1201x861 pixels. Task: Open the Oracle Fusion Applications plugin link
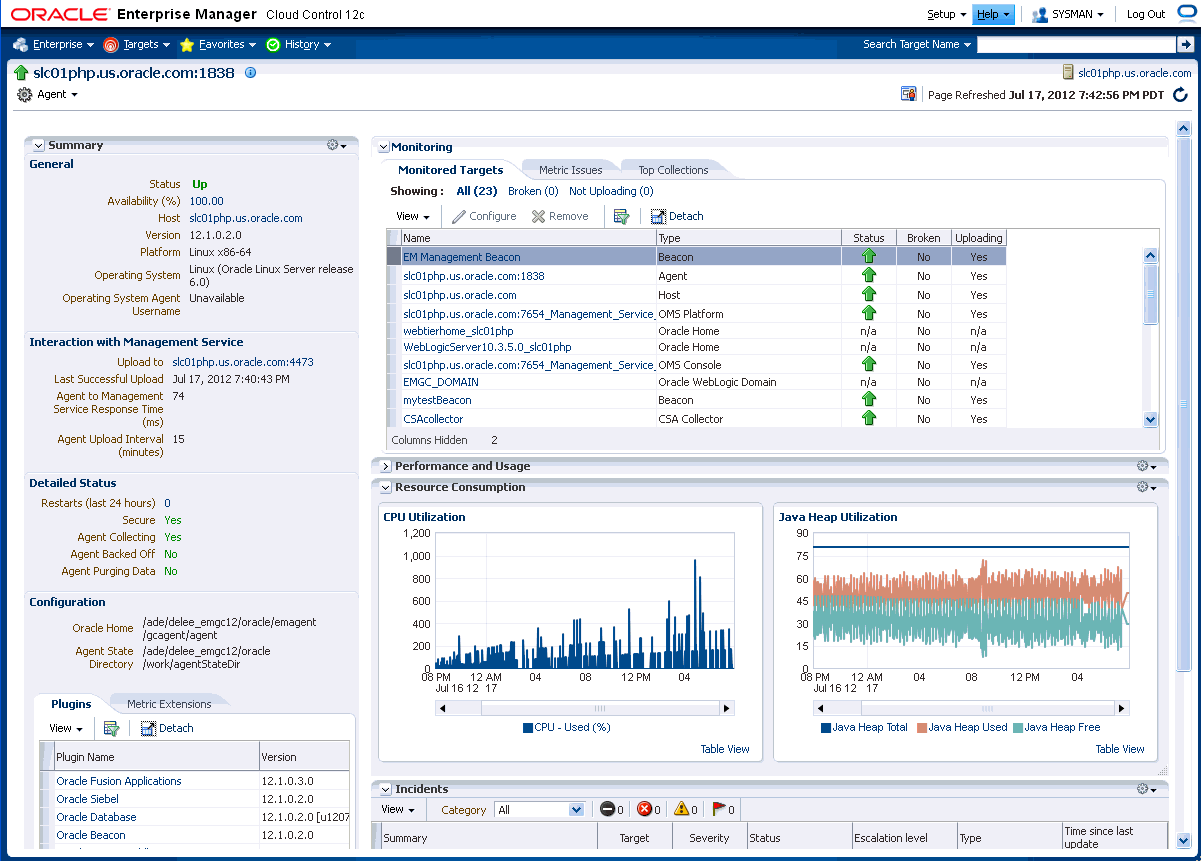119,781
